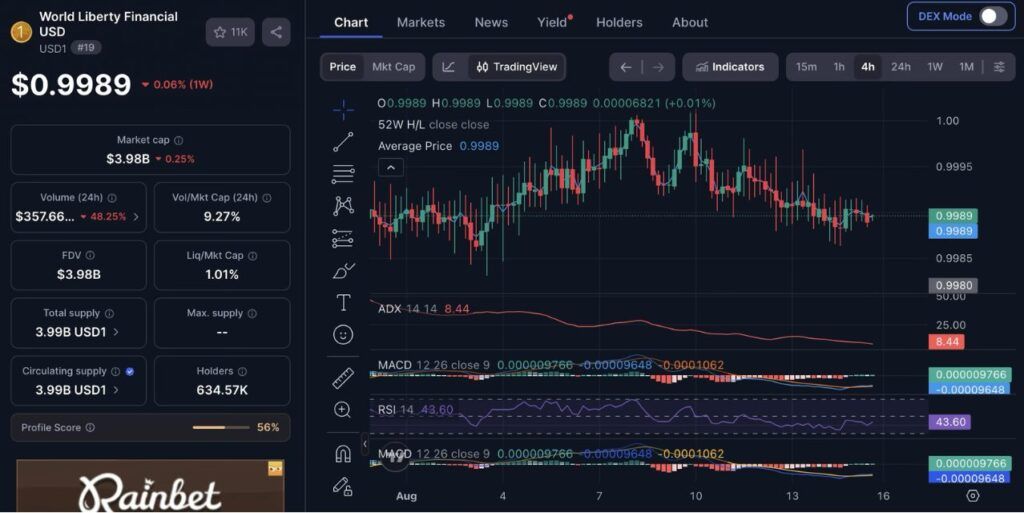The height and width of the screenshot is (513, 1024).
Task: Share the USD1 page
Action: (276, 32)
